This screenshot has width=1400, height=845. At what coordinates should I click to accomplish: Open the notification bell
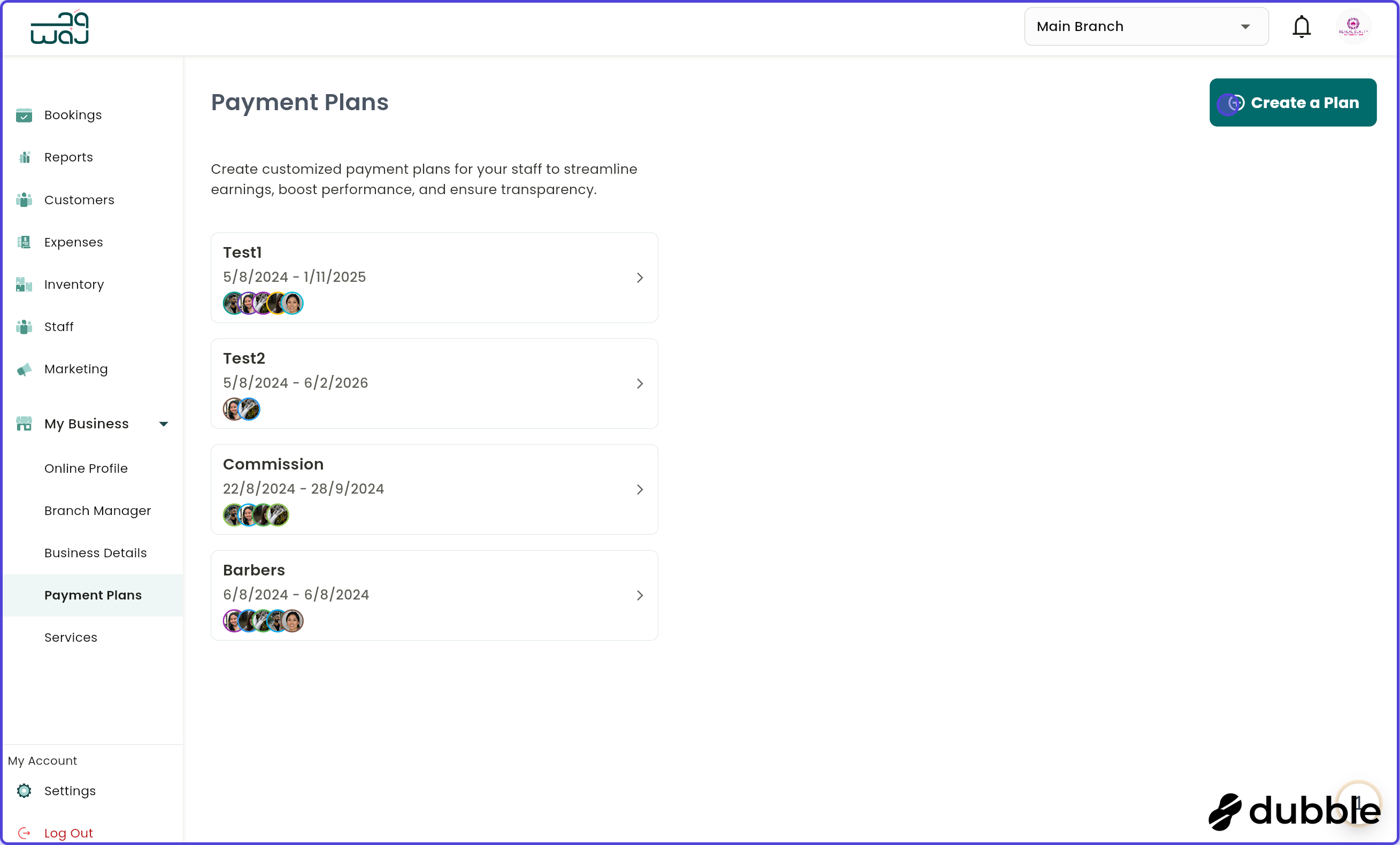tap(1301, 26)
